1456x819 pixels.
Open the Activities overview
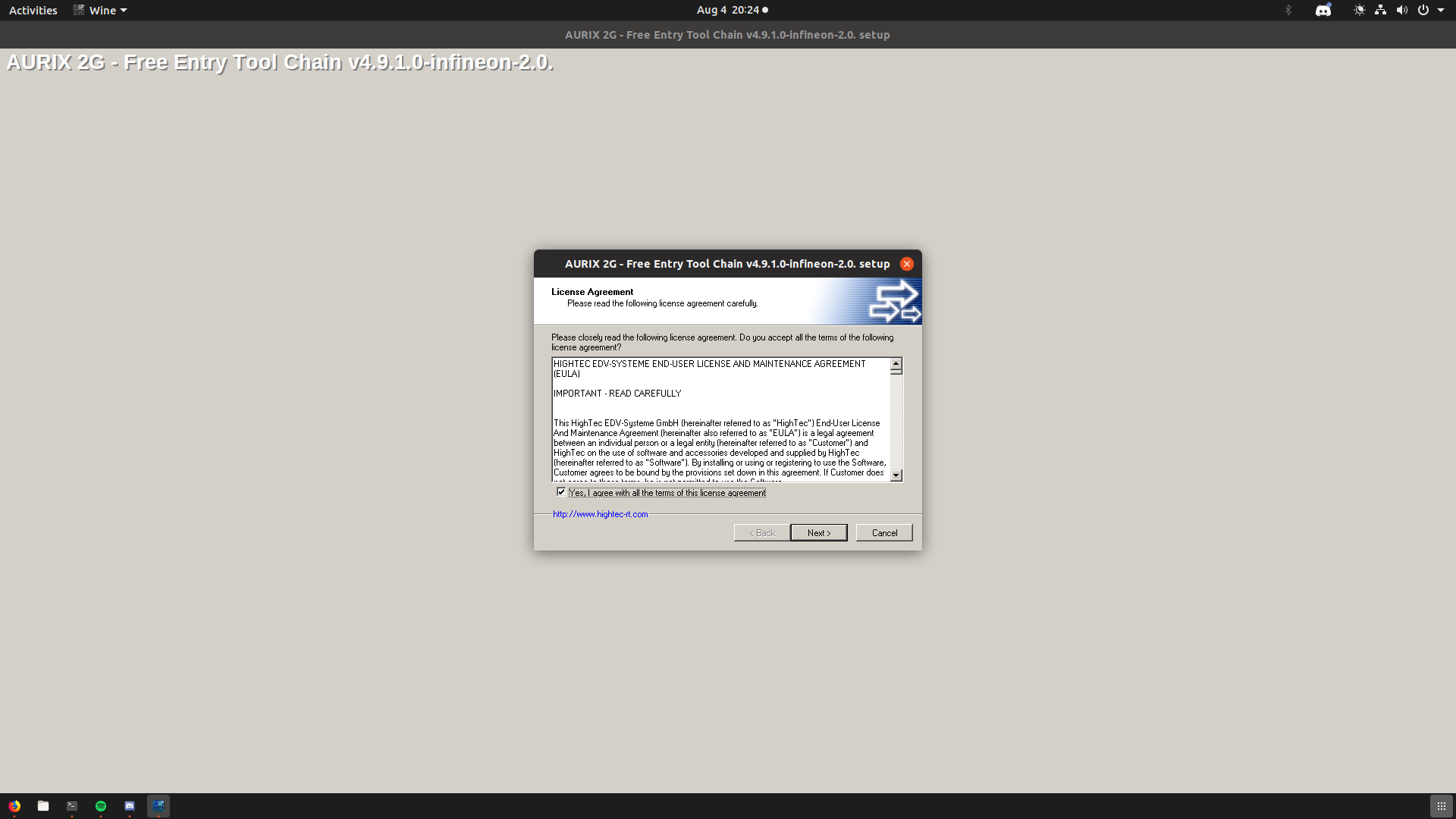[33, 10]
